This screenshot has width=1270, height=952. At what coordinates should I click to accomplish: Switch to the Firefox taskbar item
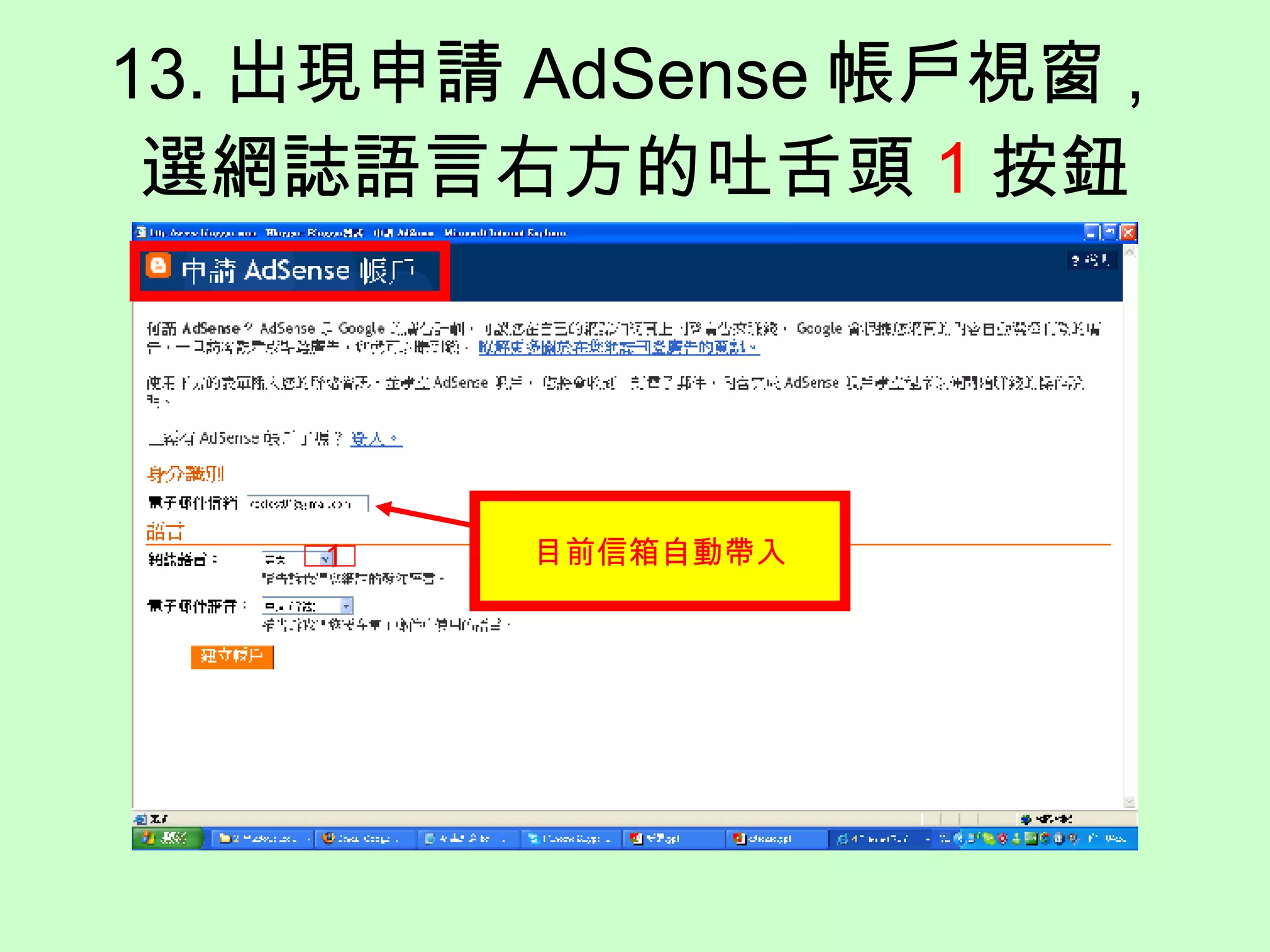pos(365,839)
